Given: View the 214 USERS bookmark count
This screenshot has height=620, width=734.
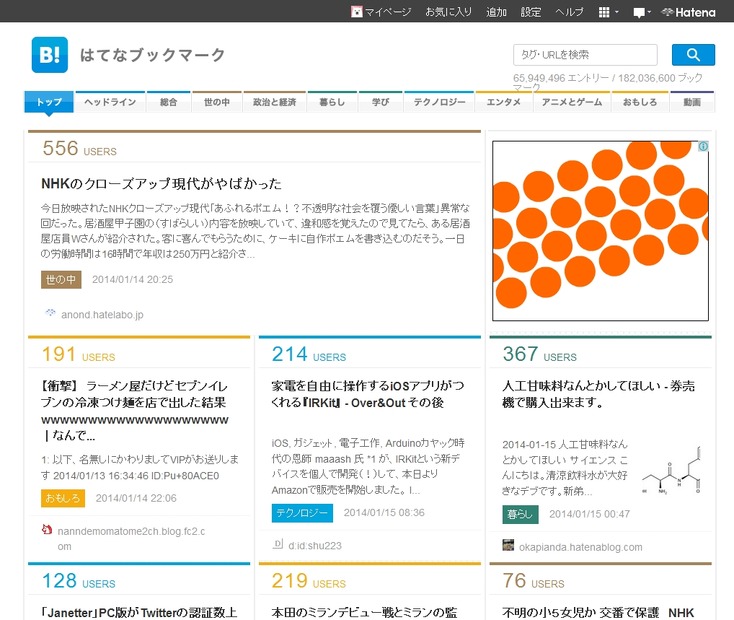Looking at the screenshot, I should [x=309, y=354].
